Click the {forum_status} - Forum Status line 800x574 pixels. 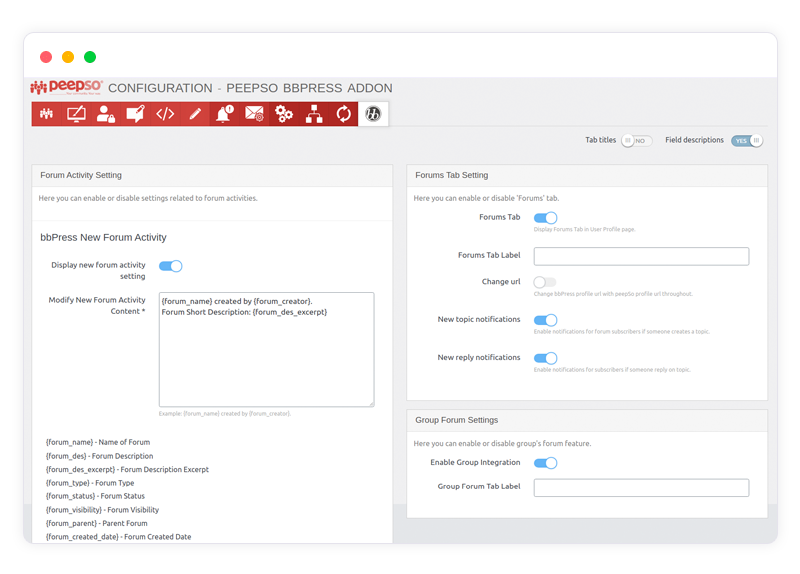95,496
